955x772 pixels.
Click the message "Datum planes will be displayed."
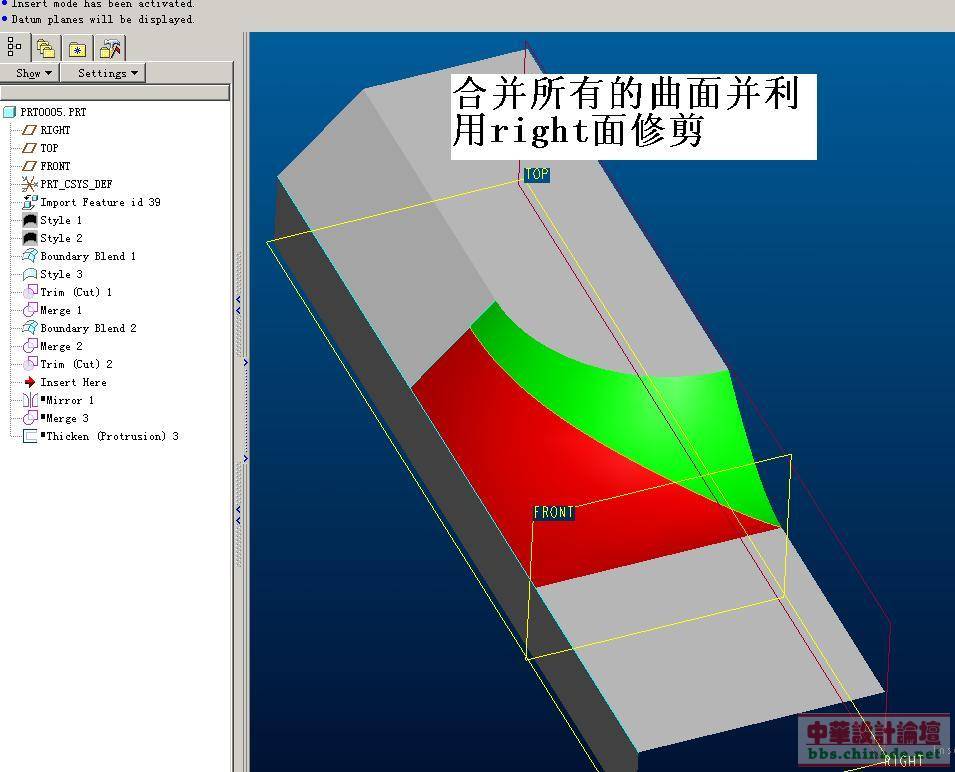tap(102, 19)
